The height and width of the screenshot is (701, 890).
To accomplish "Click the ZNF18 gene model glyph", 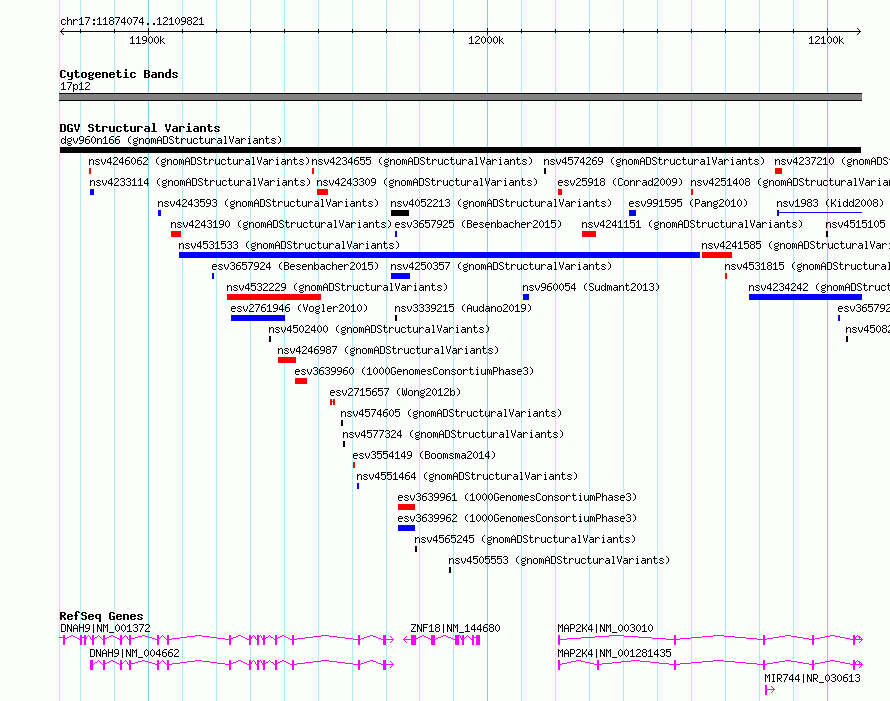I will 442,640.
